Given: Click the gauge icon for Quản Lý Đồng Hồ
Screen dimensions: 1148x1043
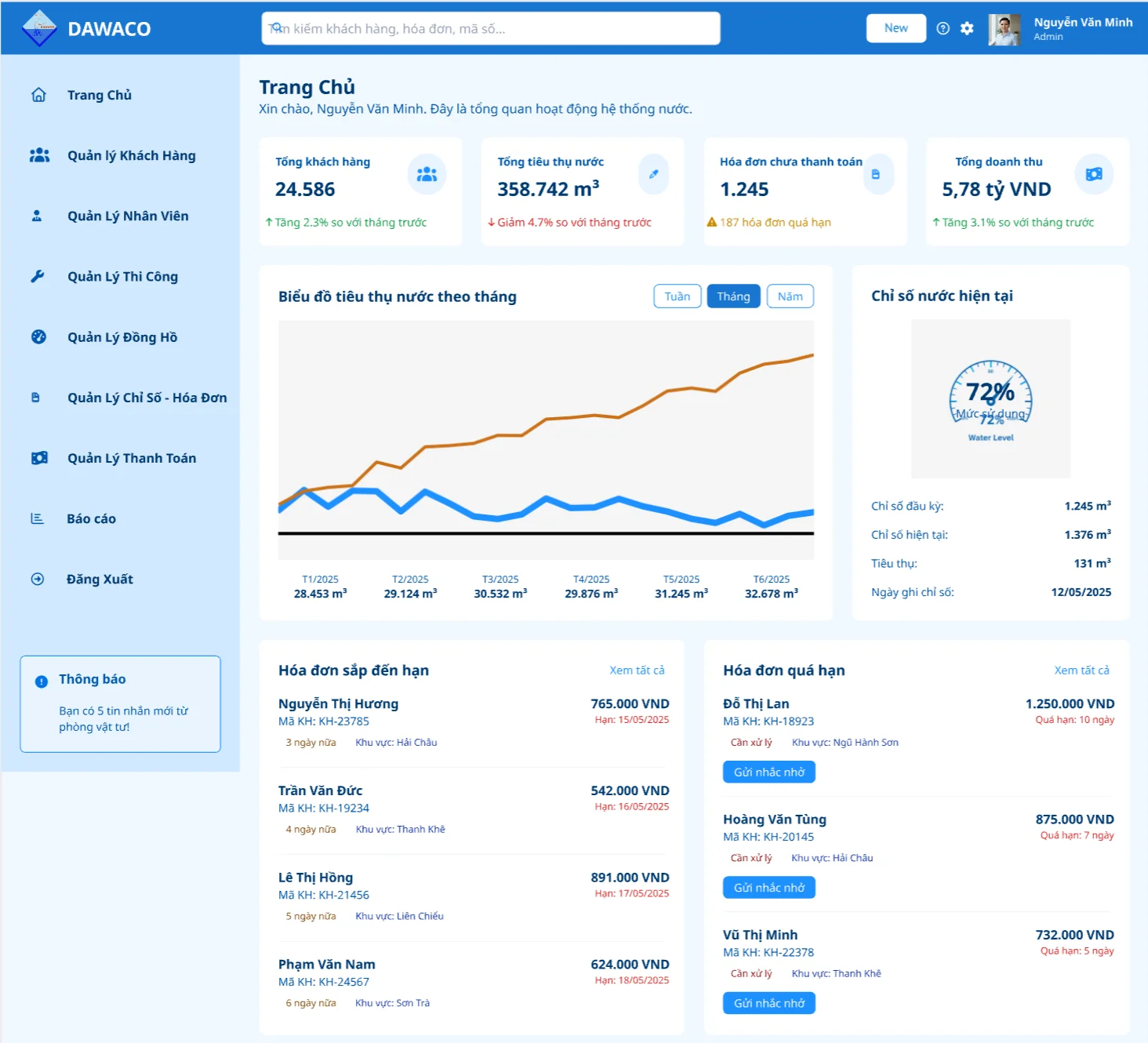Looking at the screenshot, I should (x=38, y=337).
